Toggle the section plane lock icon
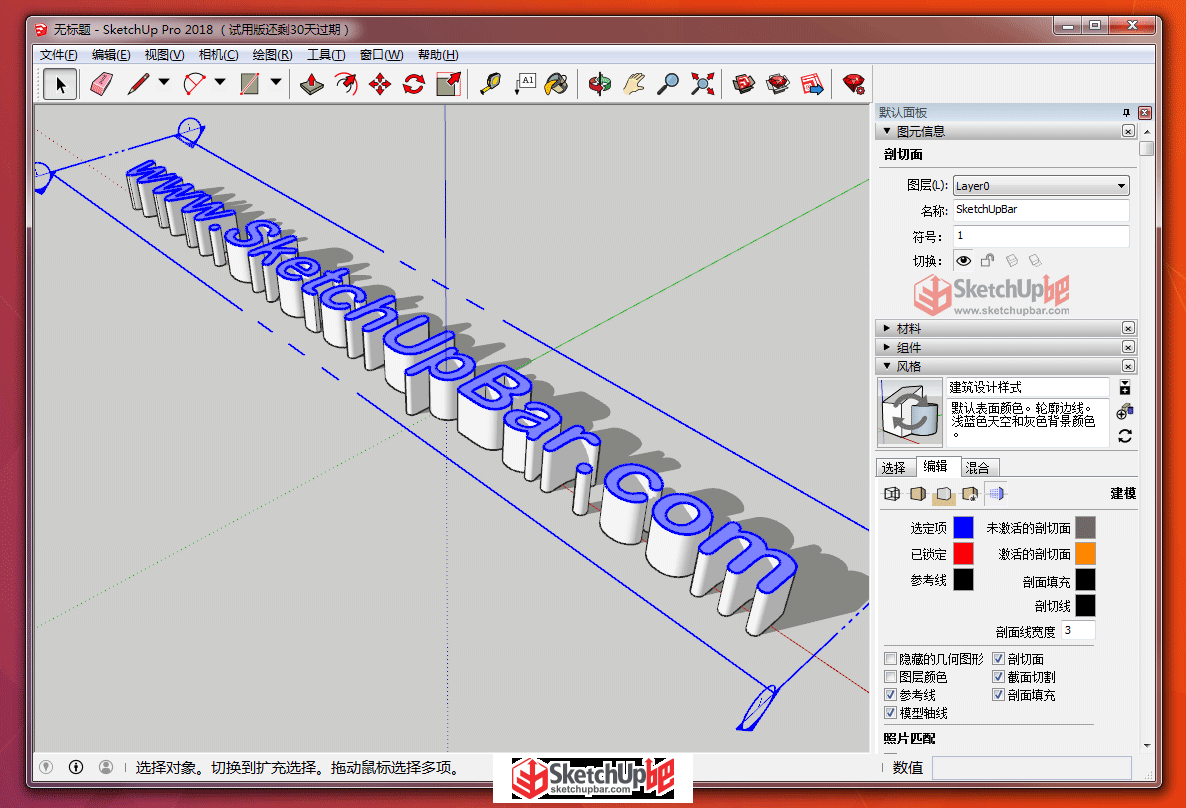The height and width of the screenshot is (808, 1186). (x=987, y=261)
